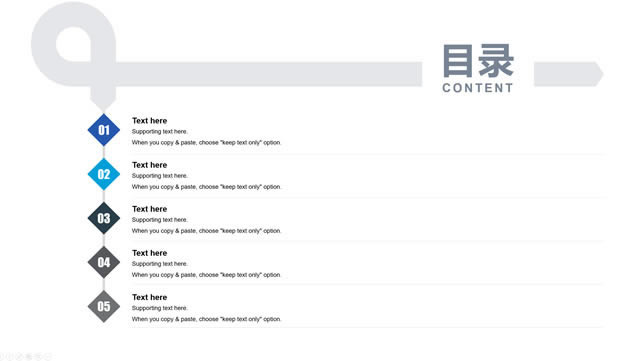
Task: Select the dark gray 04 diamond marker
Action: (104, 262)
